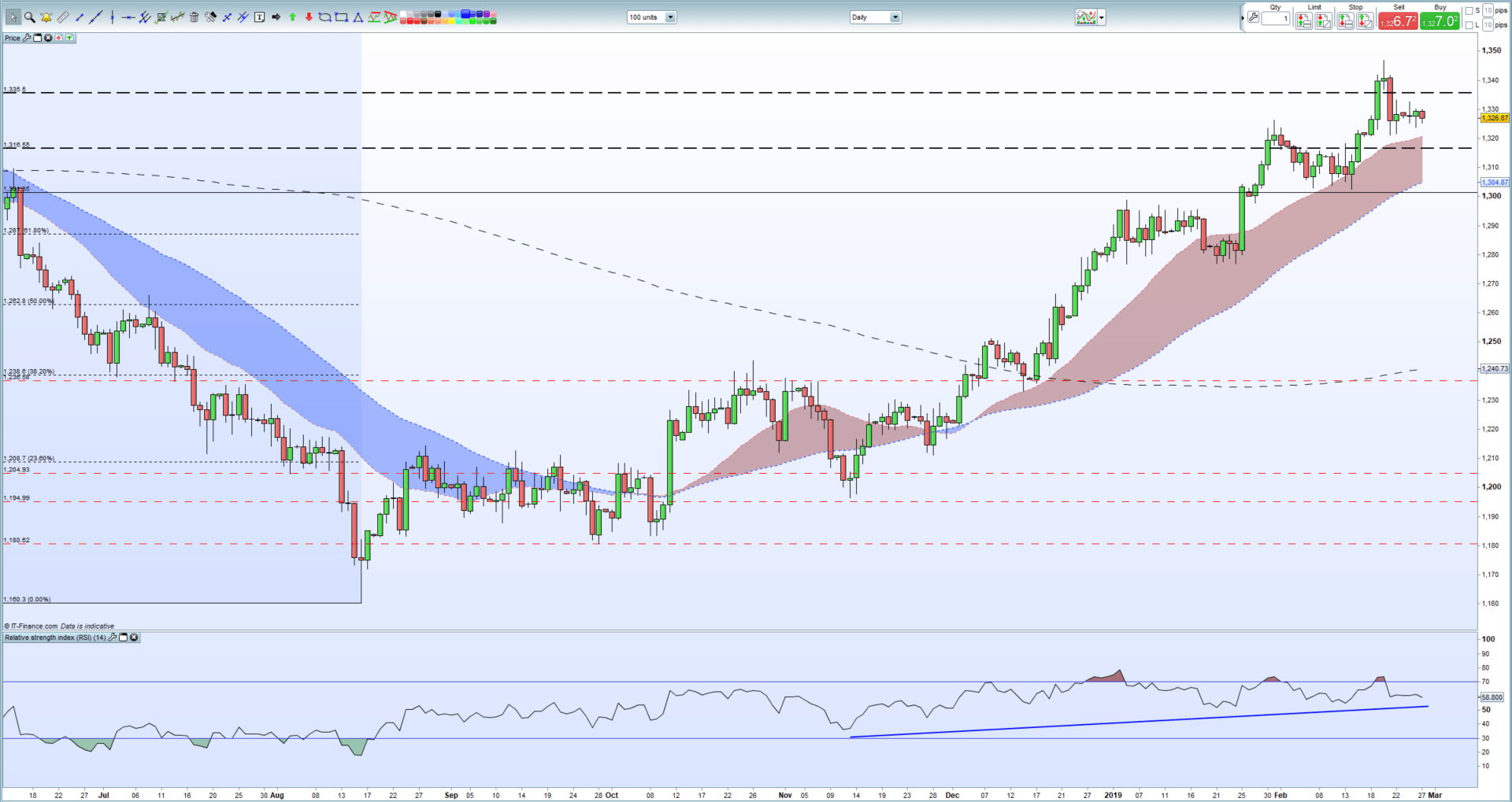
Task: Click the second Stop order button
Action: point(1365,20)
